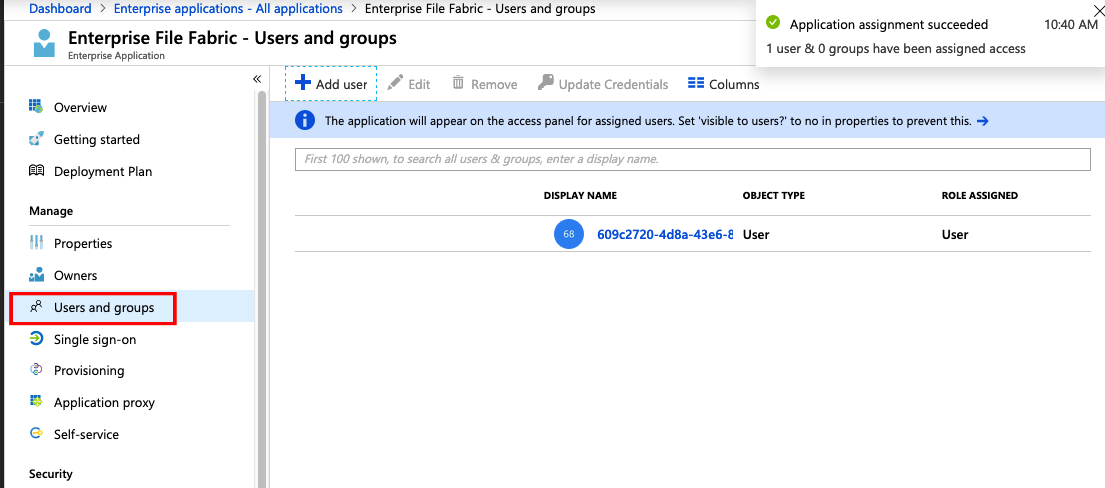
Task: Click the Self-service icon in sidebar
Action: pos(36,434)
